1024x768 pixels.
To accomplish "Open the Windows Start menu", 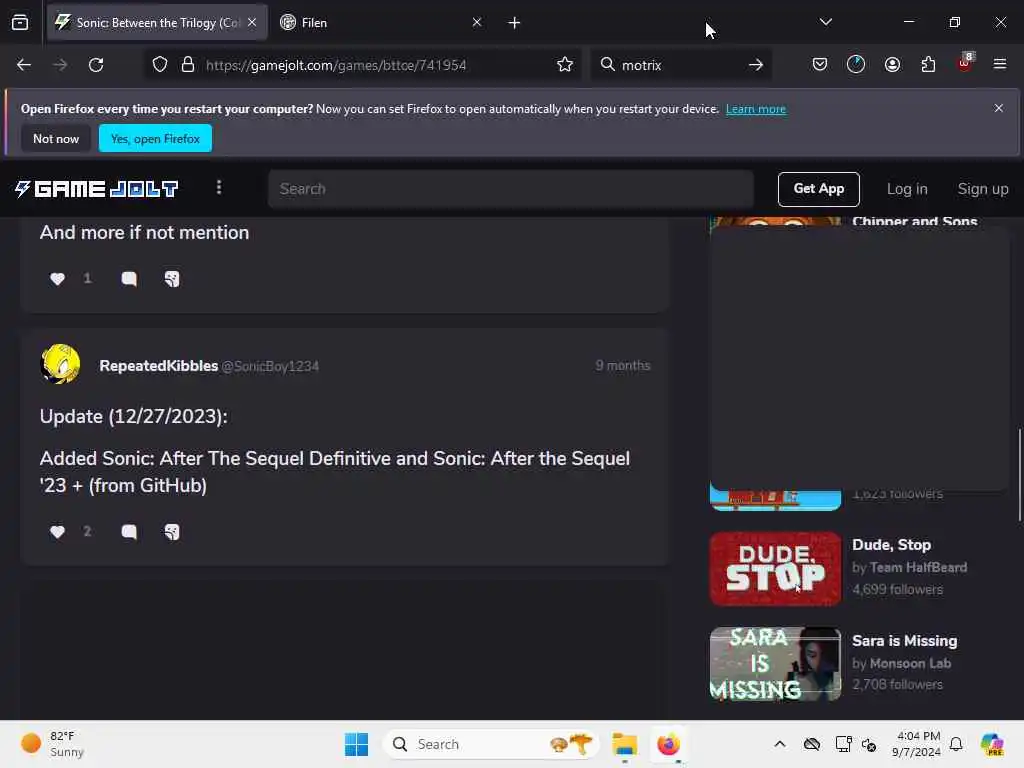I will click(x=357, y=744).
